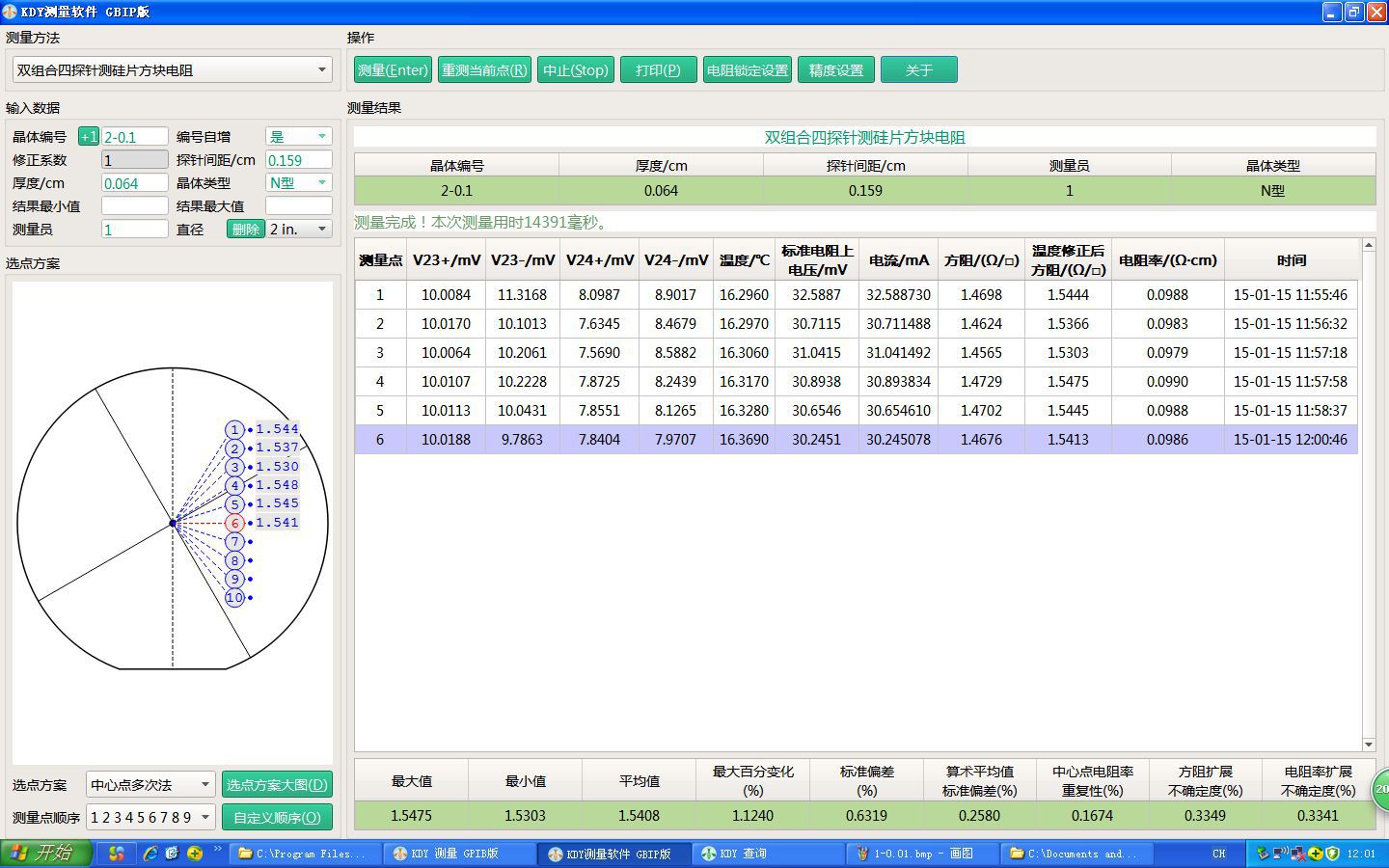This screenshot has width=1389, height=868.
Task: Open the 开始 Start menu
Action: point(46,854)
